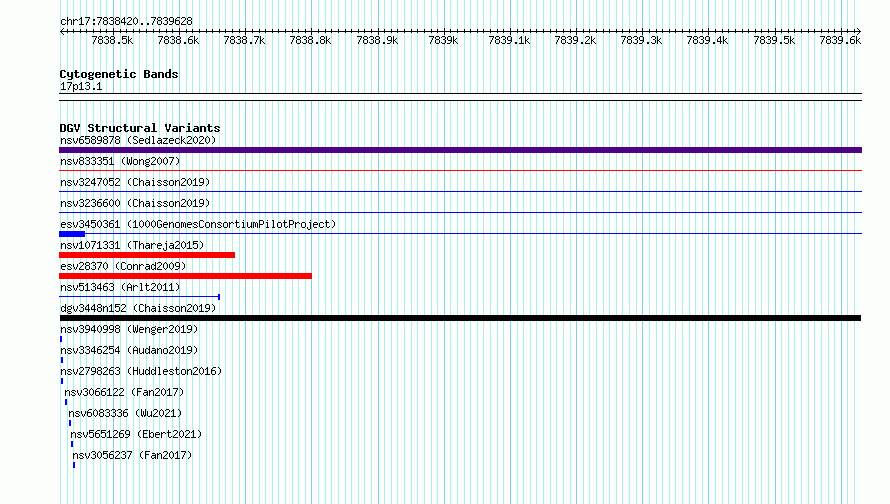Click the 7838.6k ruler tick label
The image size is (890, 504).
click(178, 40)
